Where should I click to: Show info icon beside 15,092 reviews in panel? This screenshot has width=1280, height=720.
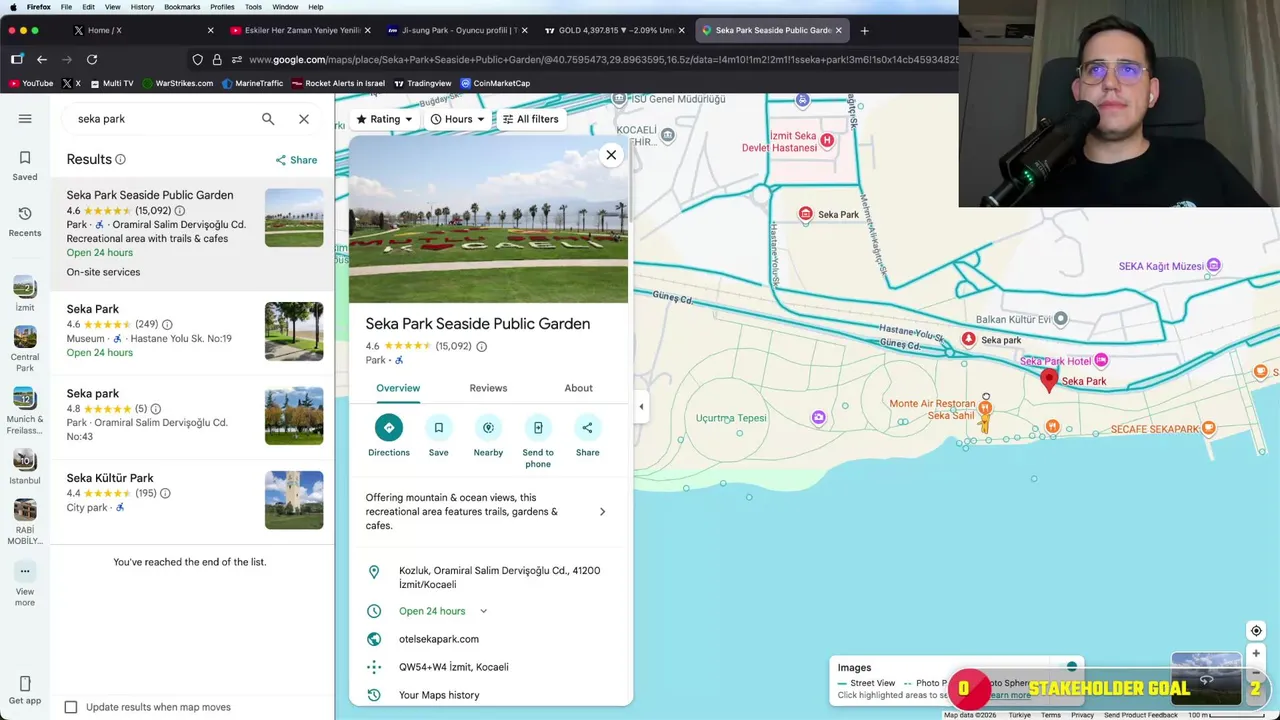click(x=481, y=347)
